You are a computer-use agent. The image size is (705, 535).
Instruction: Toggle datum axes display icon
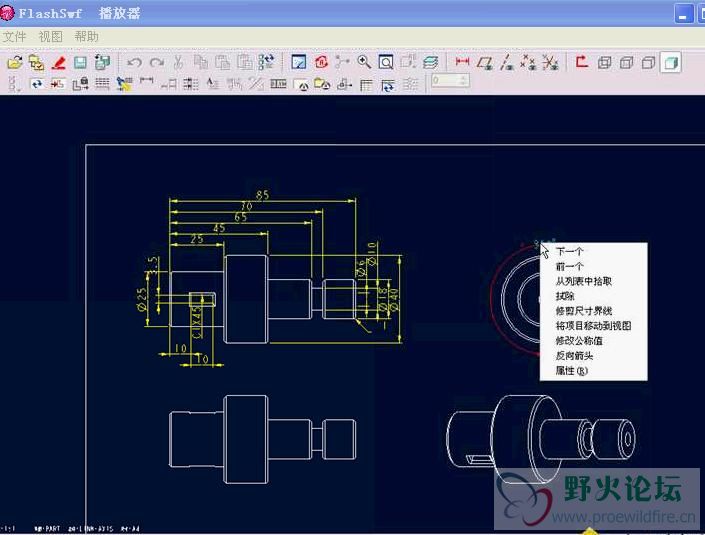coord(507,62)
